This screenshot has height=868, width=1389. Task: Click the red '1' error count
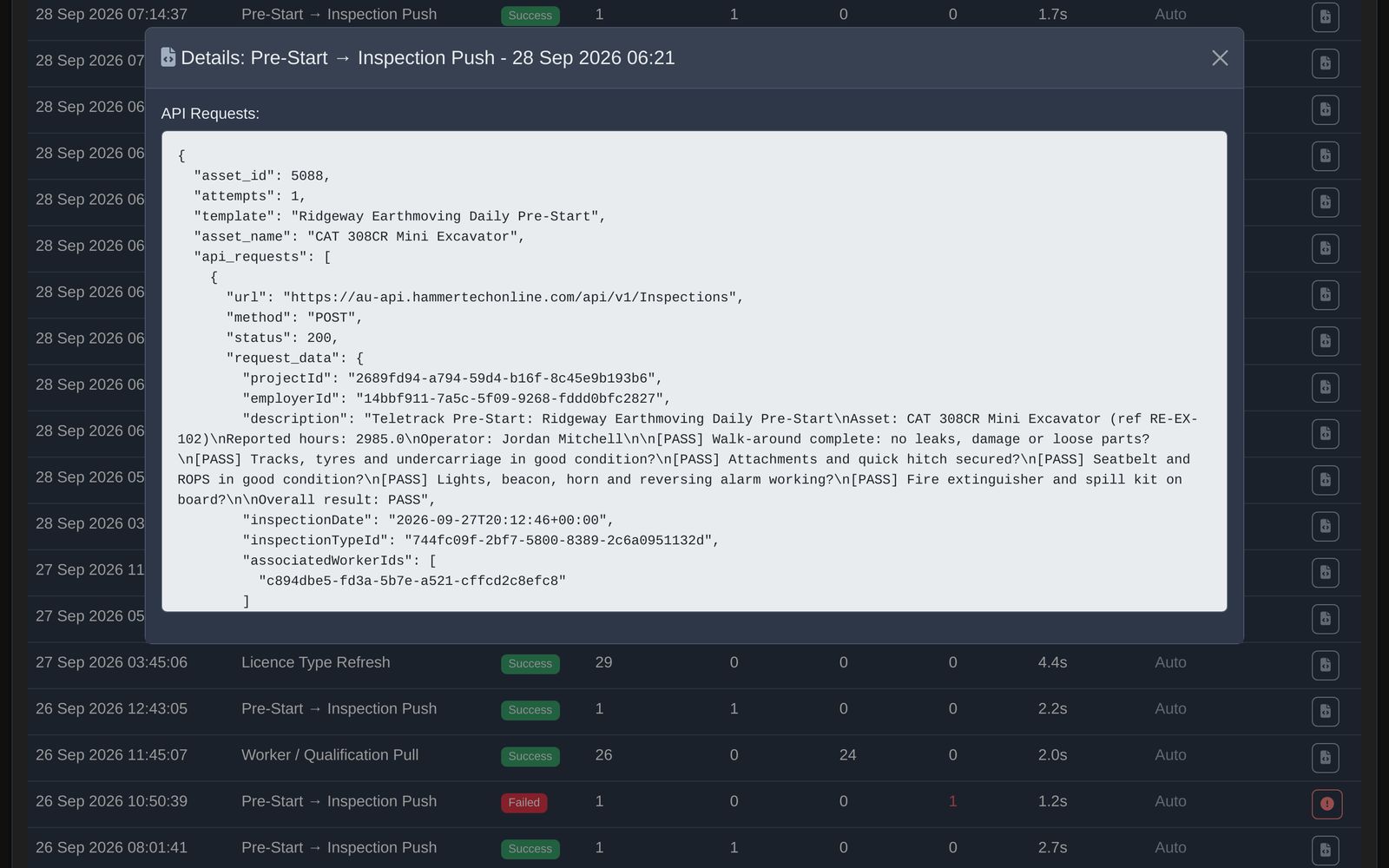tap(952, 801)
